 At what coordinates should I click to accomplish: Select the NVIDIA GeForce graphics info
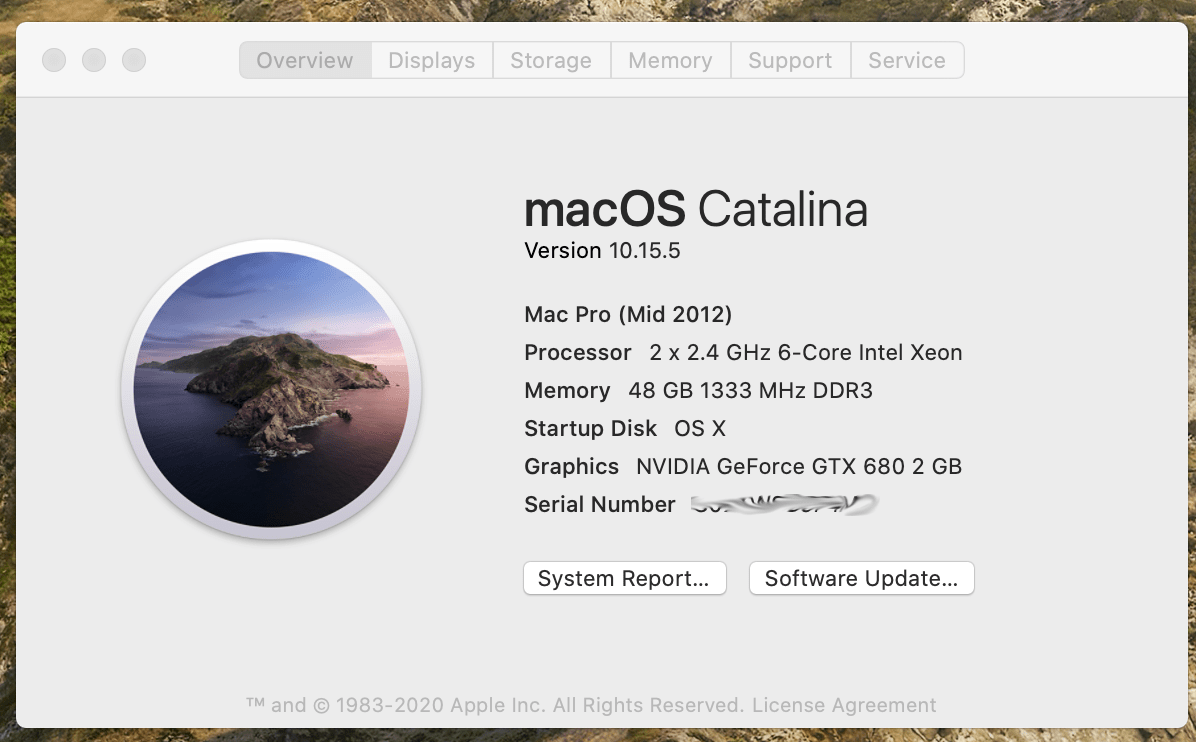click(x=742, y=466)
